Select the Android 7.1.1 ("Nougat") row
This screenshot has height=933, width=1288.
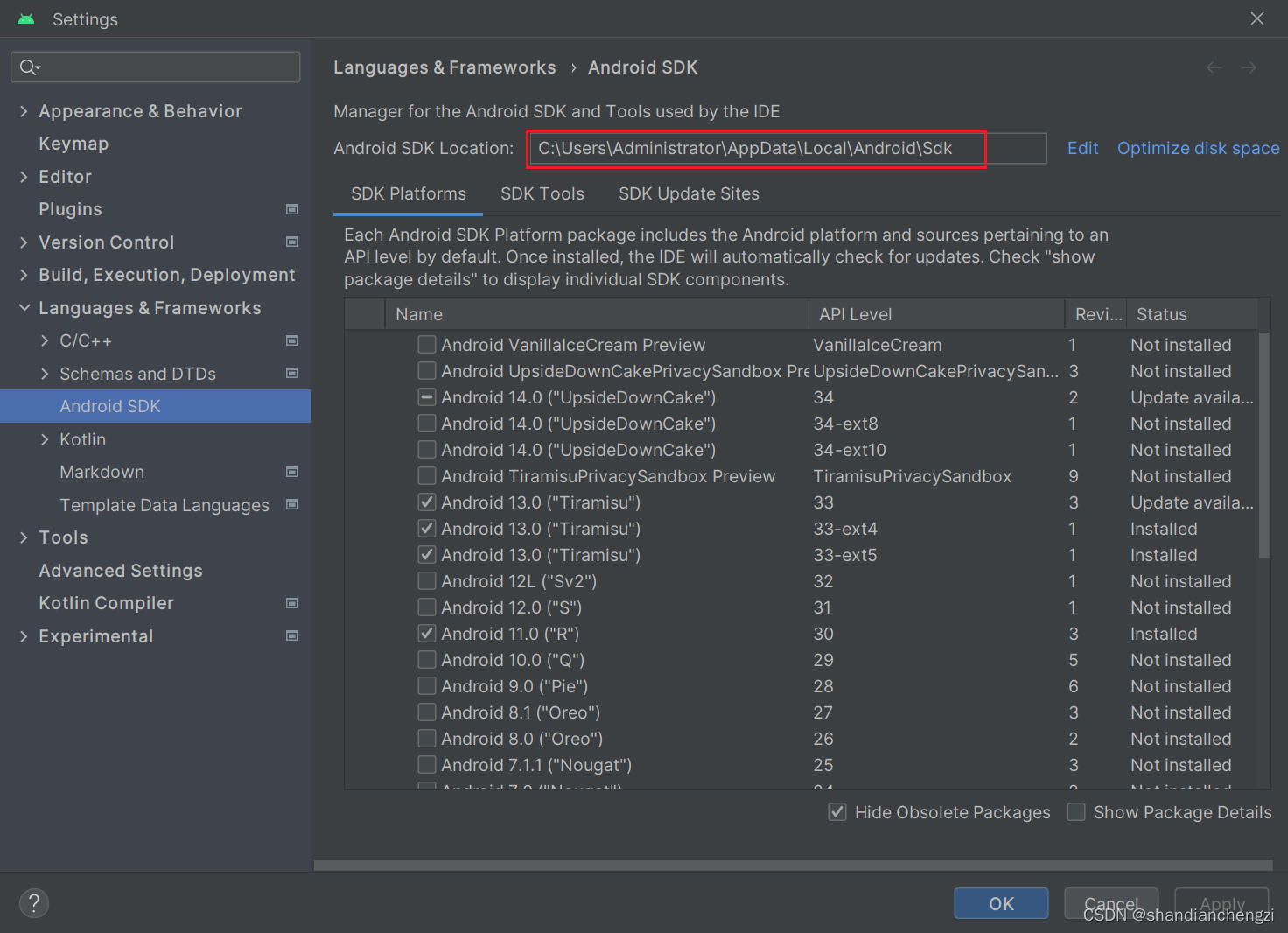tap(801, 765)
